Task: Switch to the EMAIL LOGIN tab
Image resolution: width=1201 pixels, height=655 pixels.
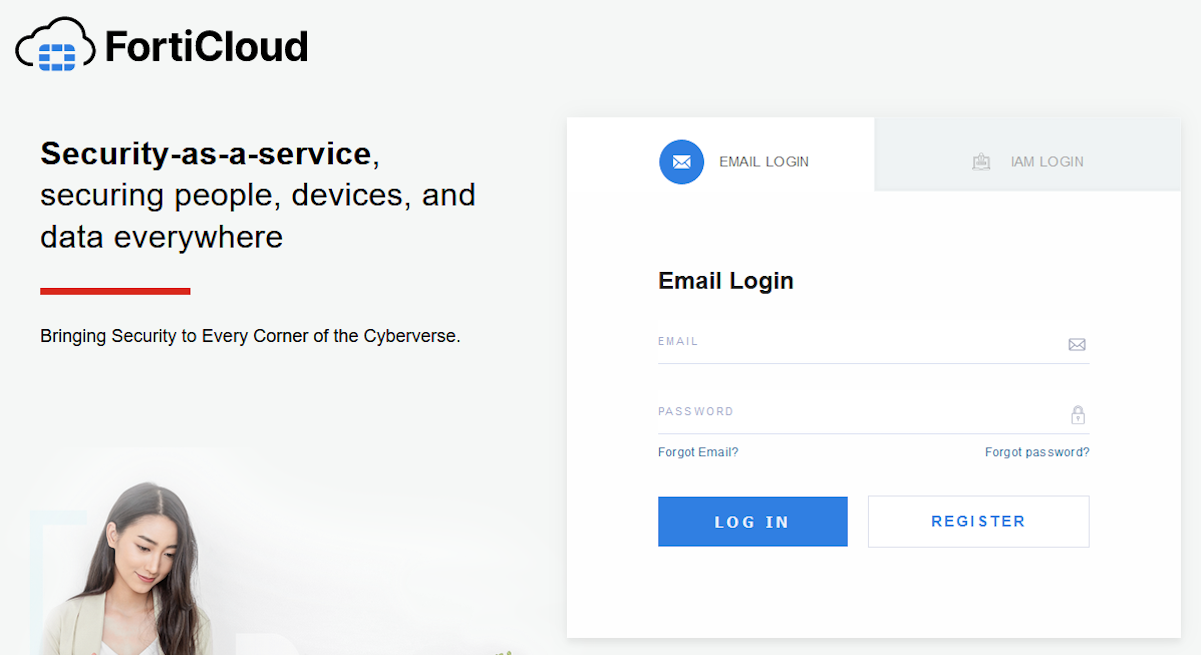Action: pos(763,162)
